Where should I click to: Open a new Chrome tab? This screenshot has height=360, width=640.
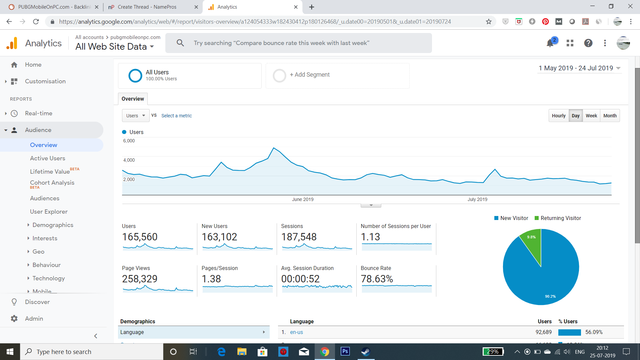(311, 7)
